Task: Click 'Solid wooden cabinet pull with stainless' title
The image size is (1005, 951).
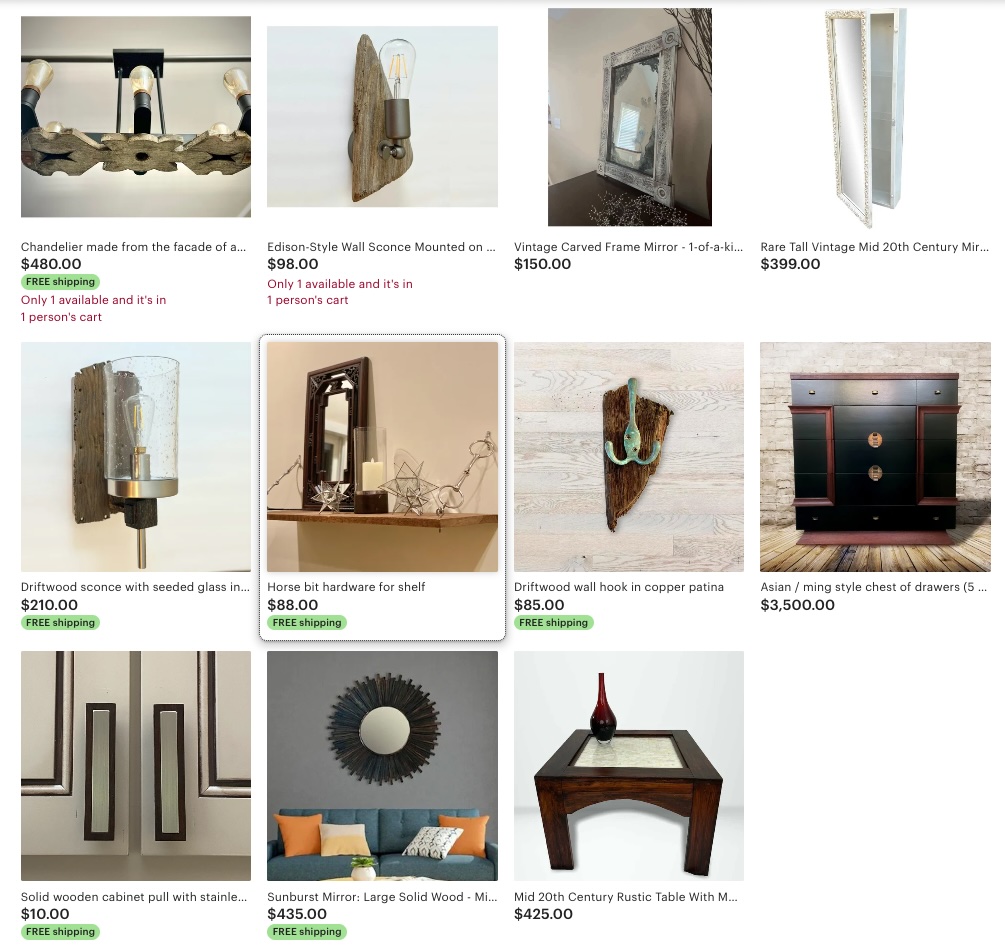Action: tap(134, 897)
